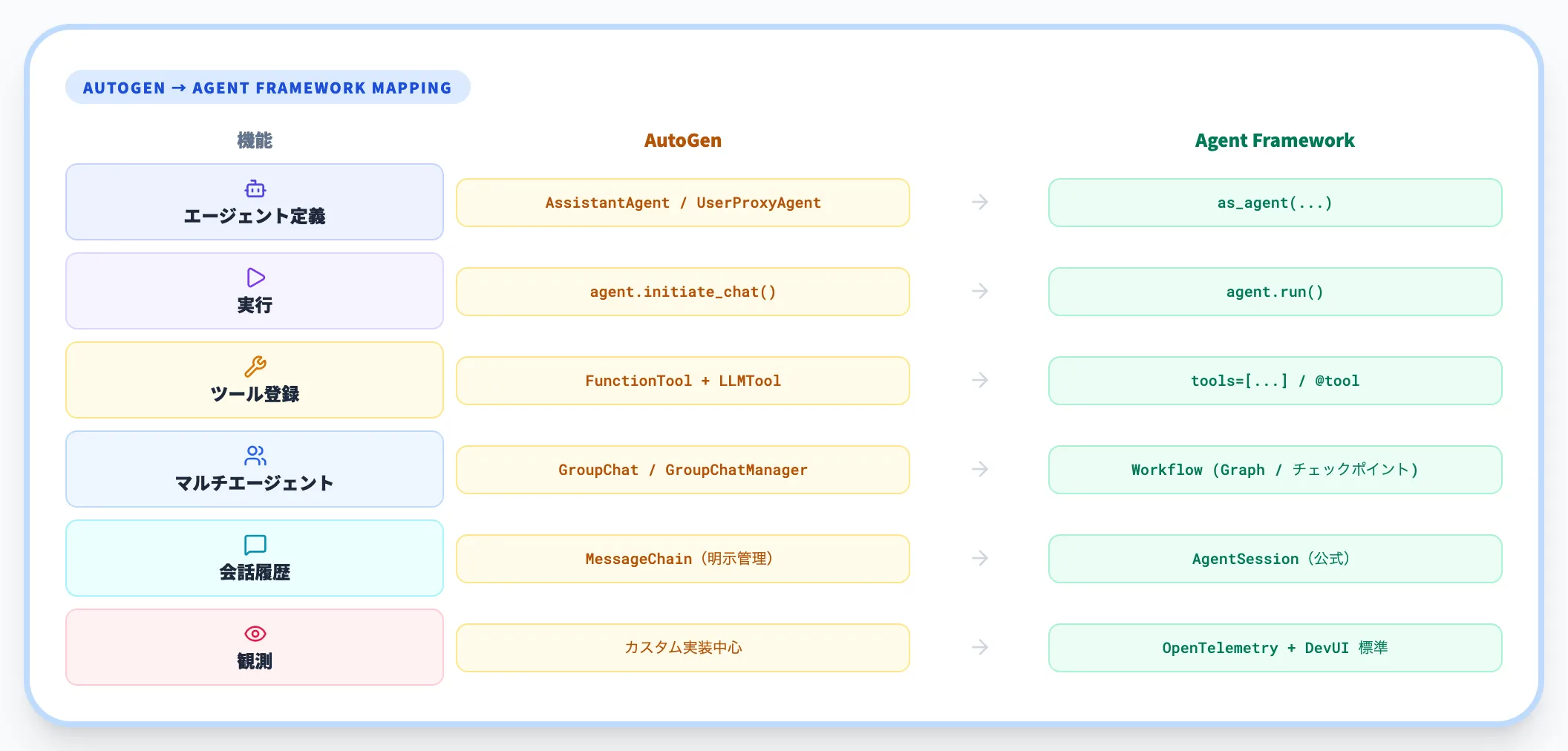Click the agent.initiate_chat() box
The height and width of the screenshot is (751, 1568).
tap(683, 292)
